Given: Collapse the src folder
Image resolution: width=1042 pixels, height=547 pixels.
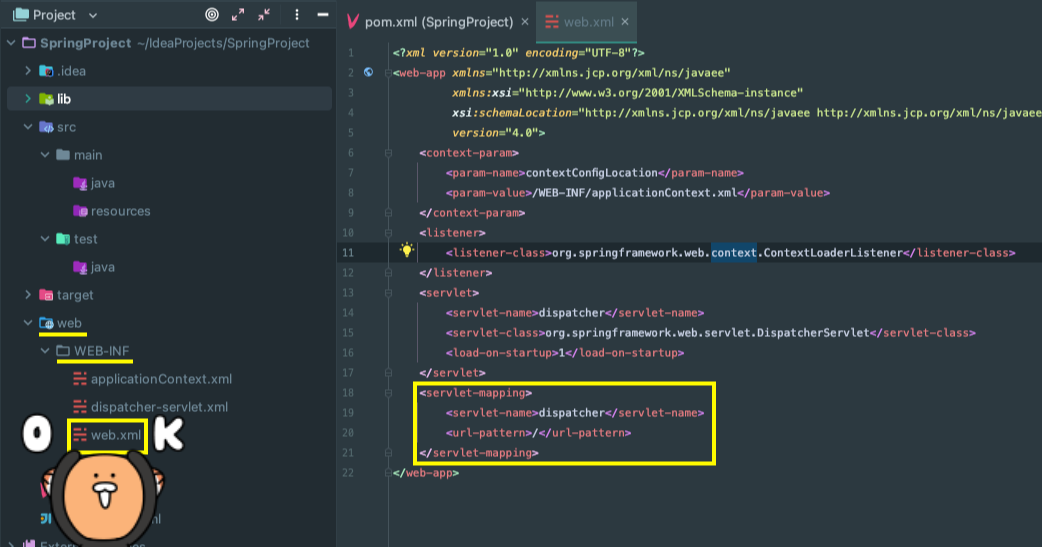Looking at the screenshot, I should (28, 127).
